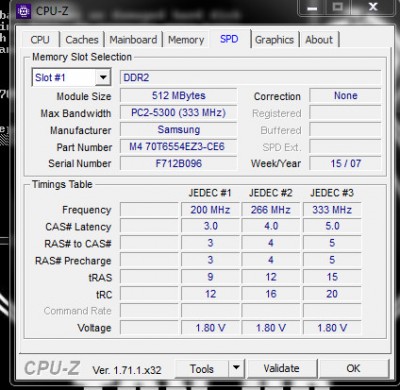Screen dimensions: 400x390
Task: Click the DDR2 memory type field
Action: (250, 78)
